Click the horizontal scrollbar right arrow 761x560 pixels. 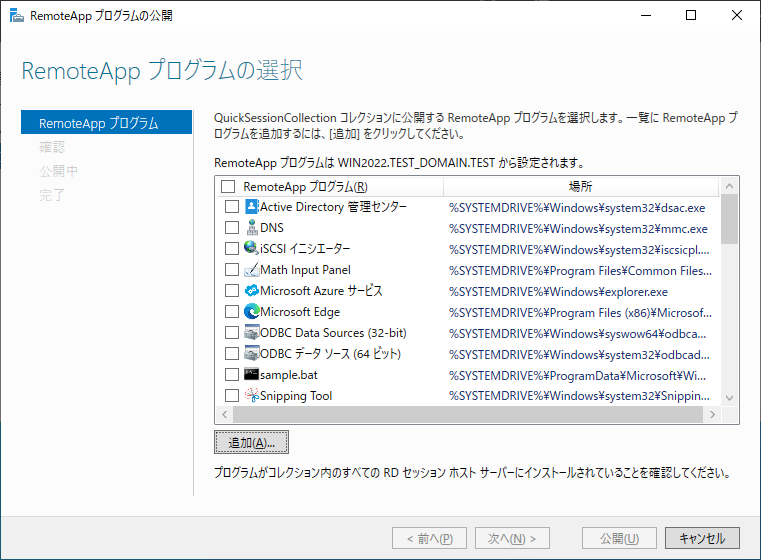click(x=712, y=414)
